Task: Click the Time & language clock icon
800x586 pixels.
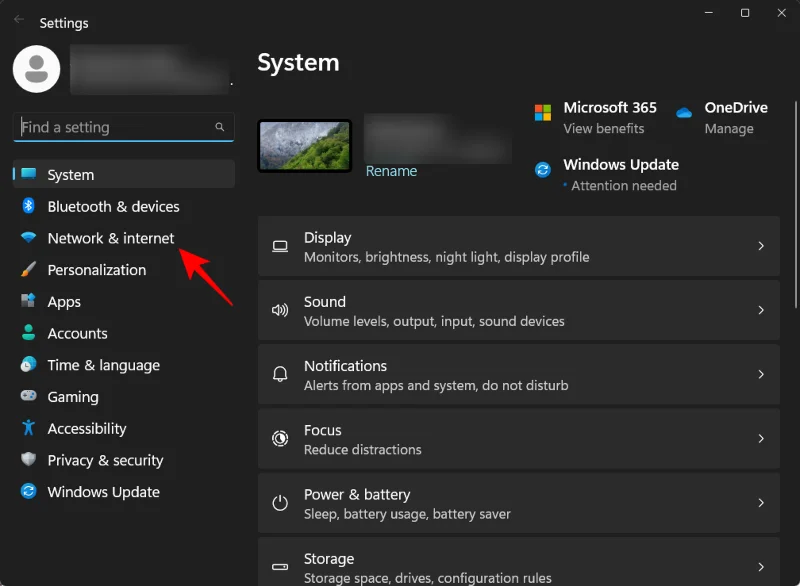Action: (26, 365)
